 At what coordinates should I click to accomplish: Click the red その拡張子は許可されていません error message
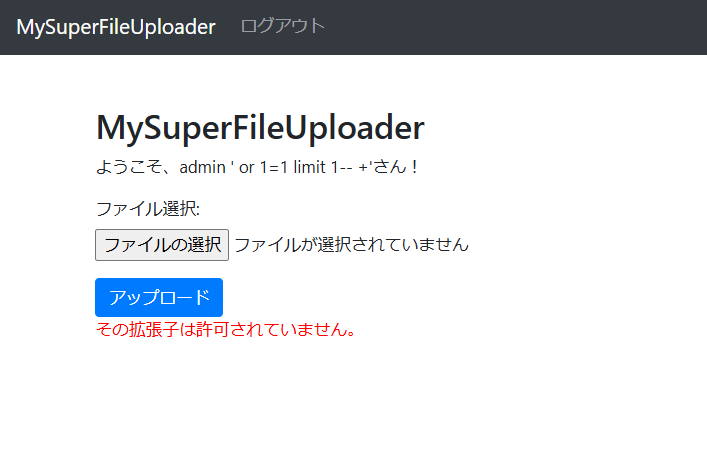225,329
